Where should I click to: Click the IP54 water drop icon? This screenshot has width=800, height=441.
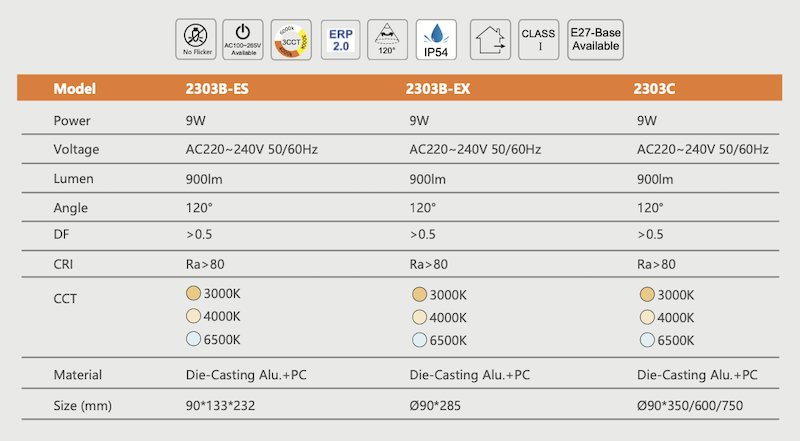click(435, 36)
